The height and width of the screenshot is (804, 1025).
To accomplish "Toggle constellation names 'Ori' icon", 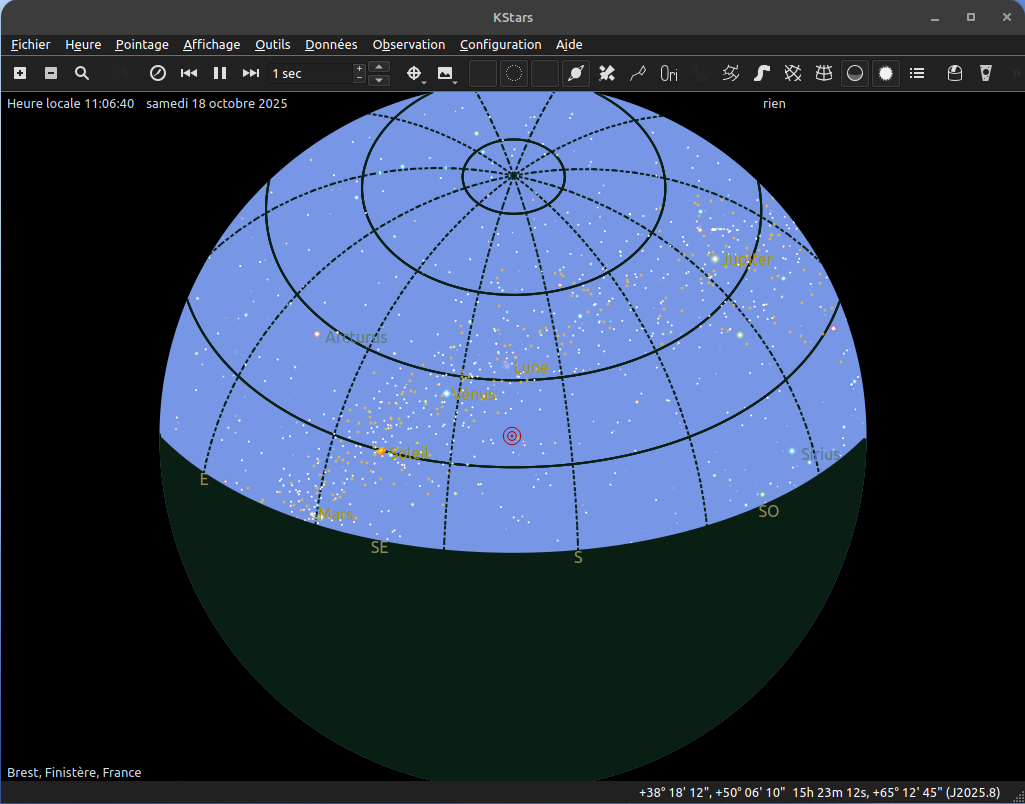I will tap(669, 73).
